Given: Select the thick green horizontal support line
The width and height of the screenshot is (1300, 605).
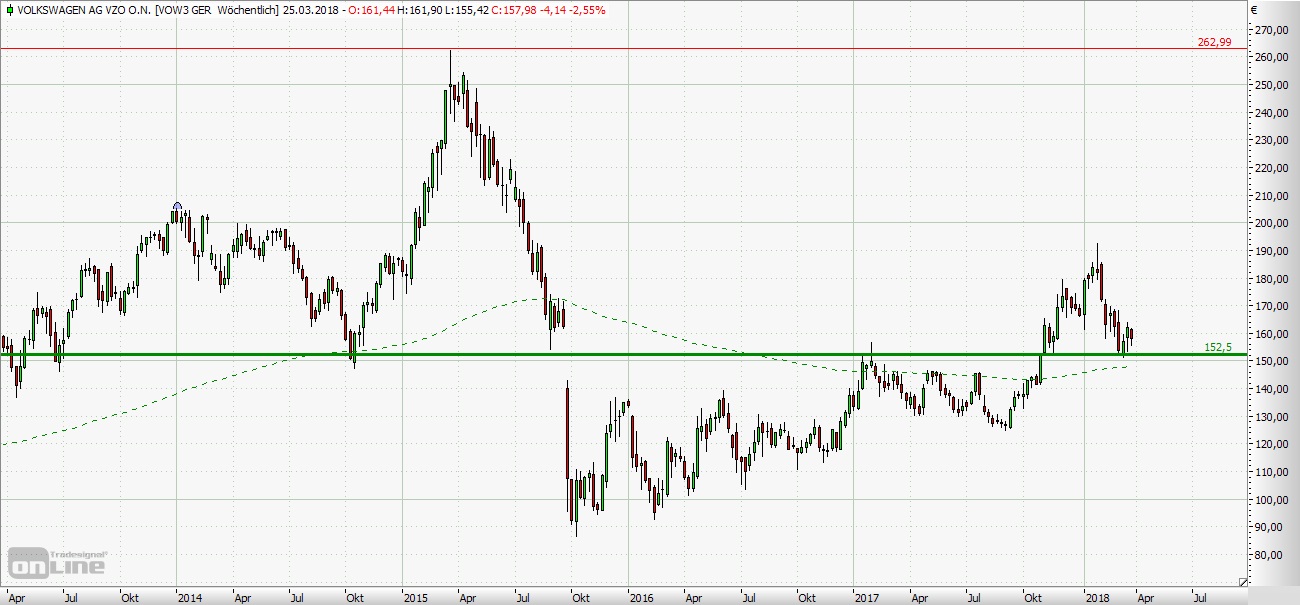Looking at the screenshot, I should coord(700,354).
